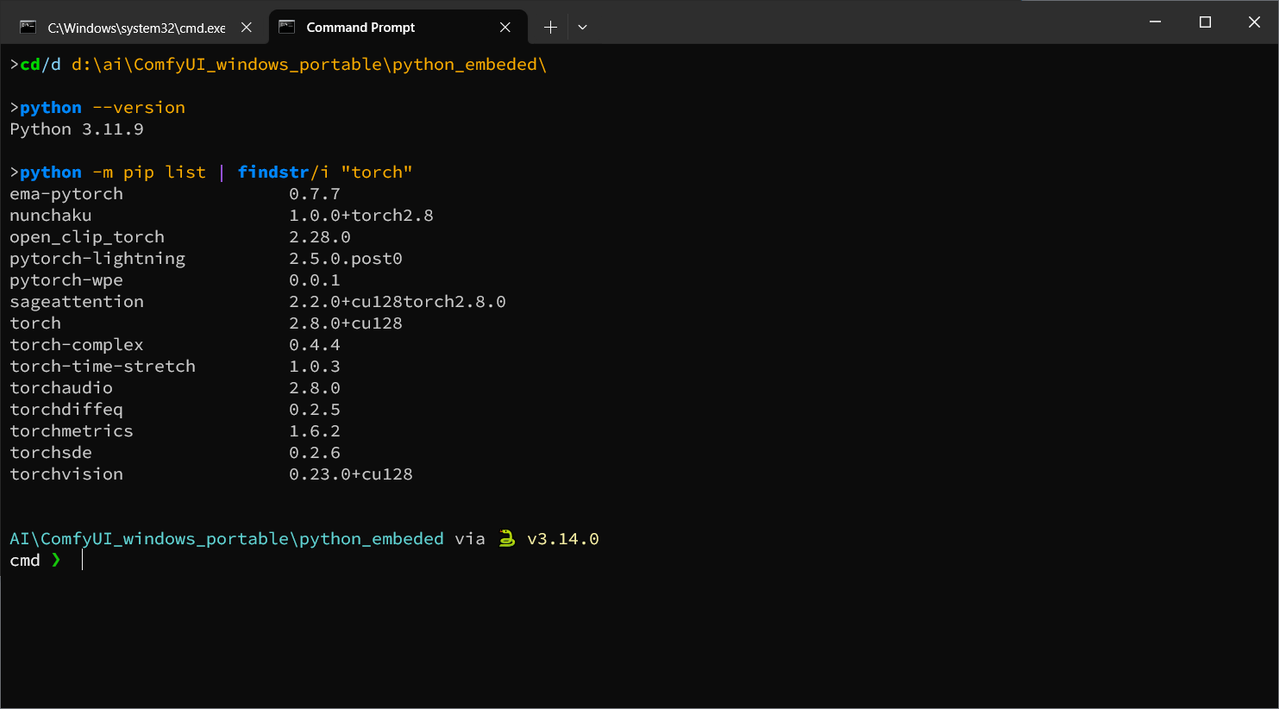Click the 'nunchaku' package name
1279x709 pixels.
pyautogui.click(x=51, y=215)
